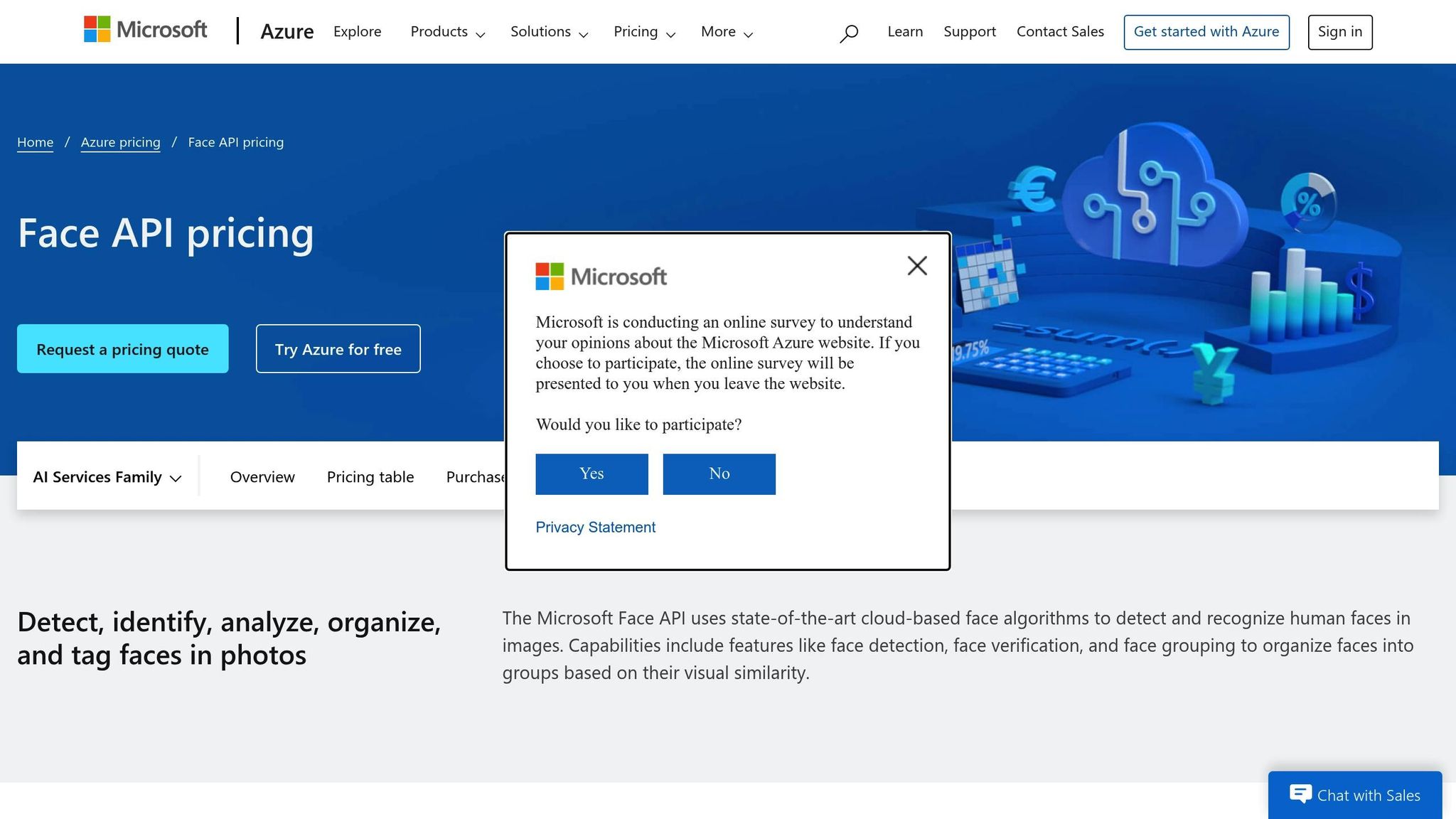
Task: Click the Microsoft logo inside the survey dialog
Action: [601, 277]
